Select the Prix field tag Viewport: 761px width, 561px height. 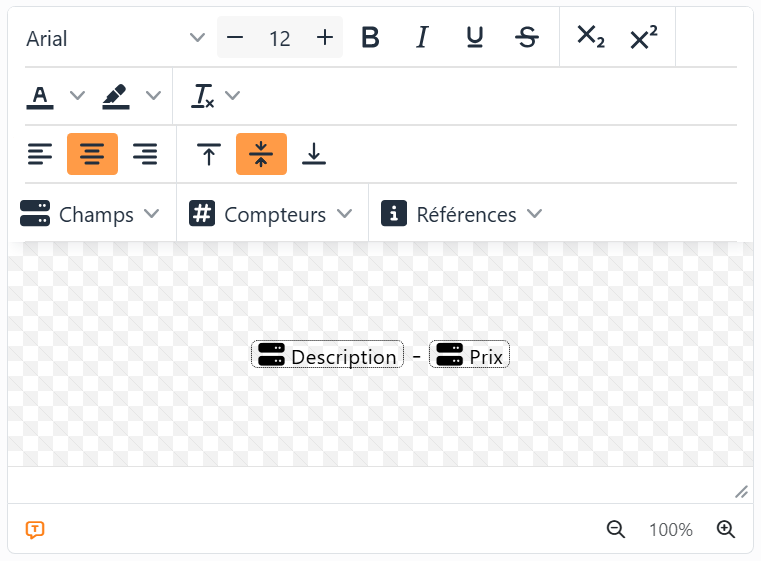[469, 355]
